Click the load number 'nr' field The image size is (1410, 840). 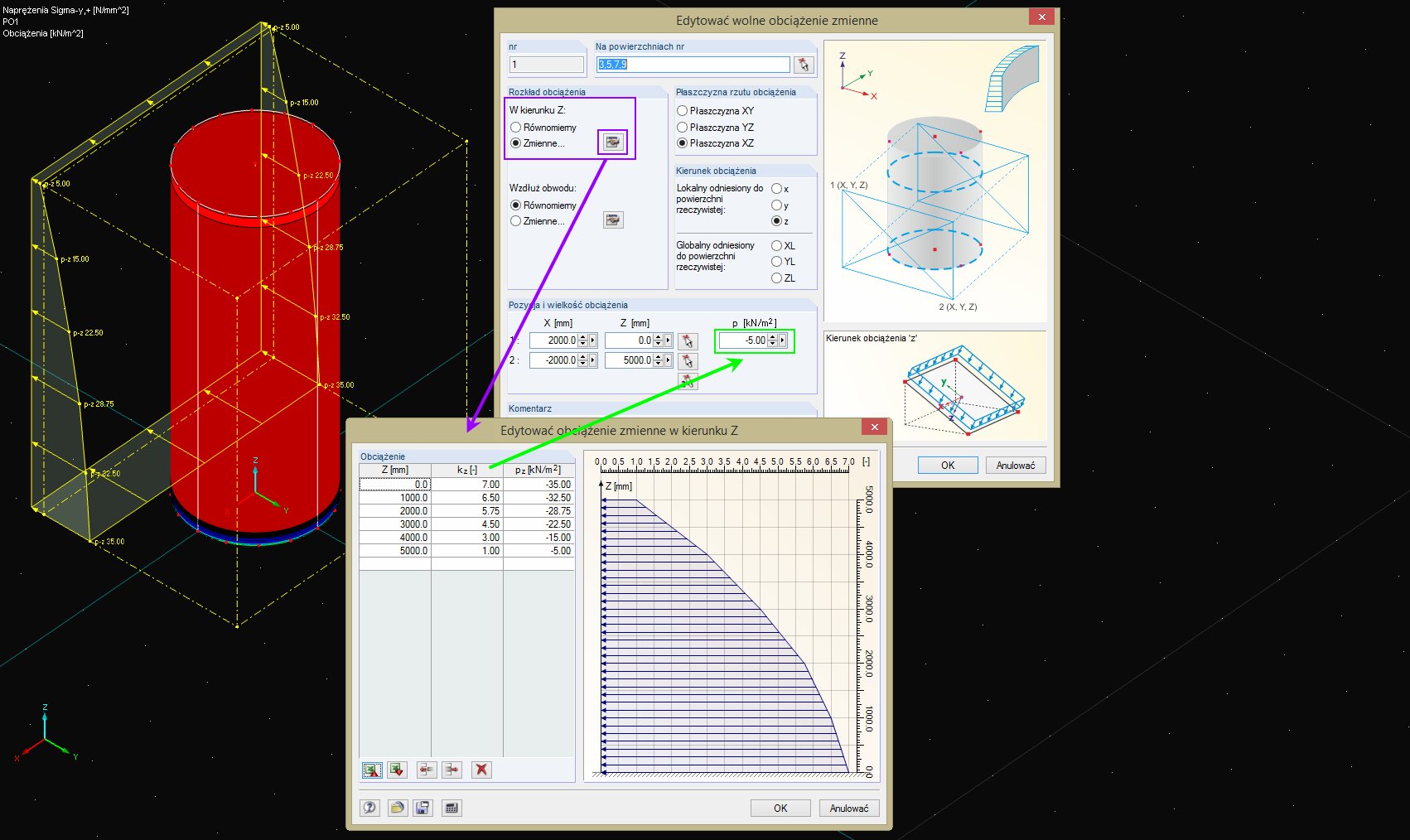click(x=547, y=65)
